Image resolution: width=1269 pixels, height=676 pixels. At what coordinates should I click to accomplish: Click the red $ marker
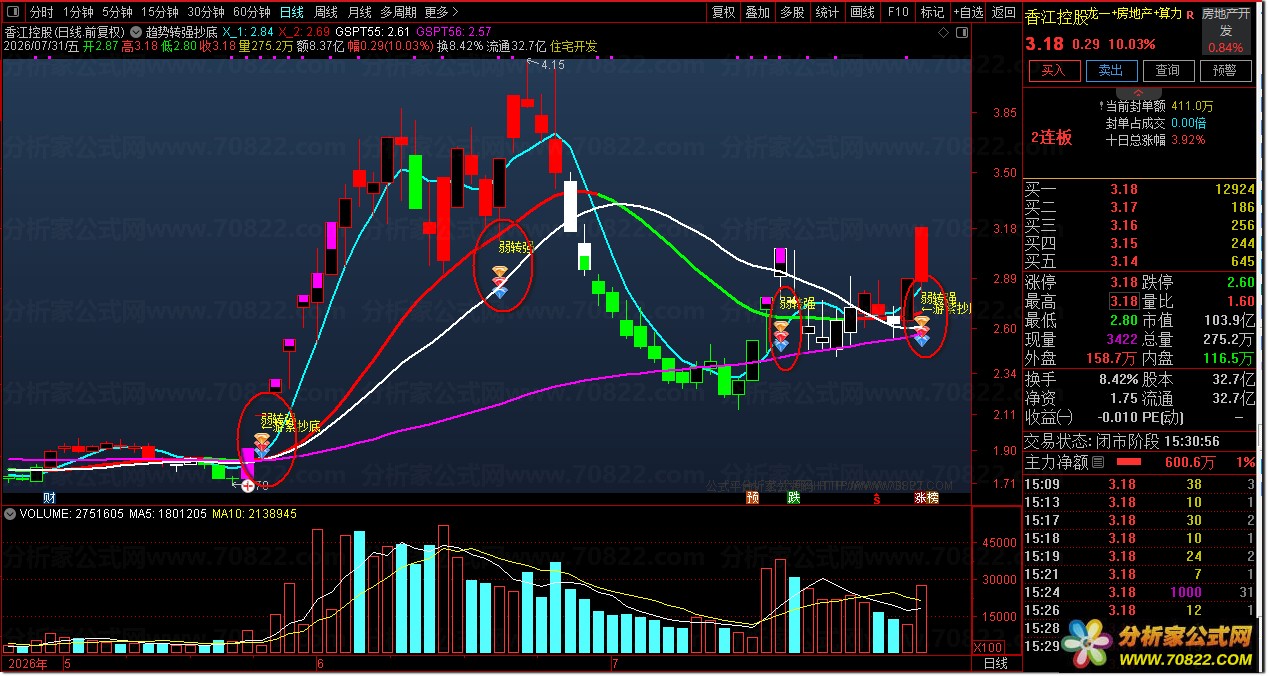coord(877,497)
